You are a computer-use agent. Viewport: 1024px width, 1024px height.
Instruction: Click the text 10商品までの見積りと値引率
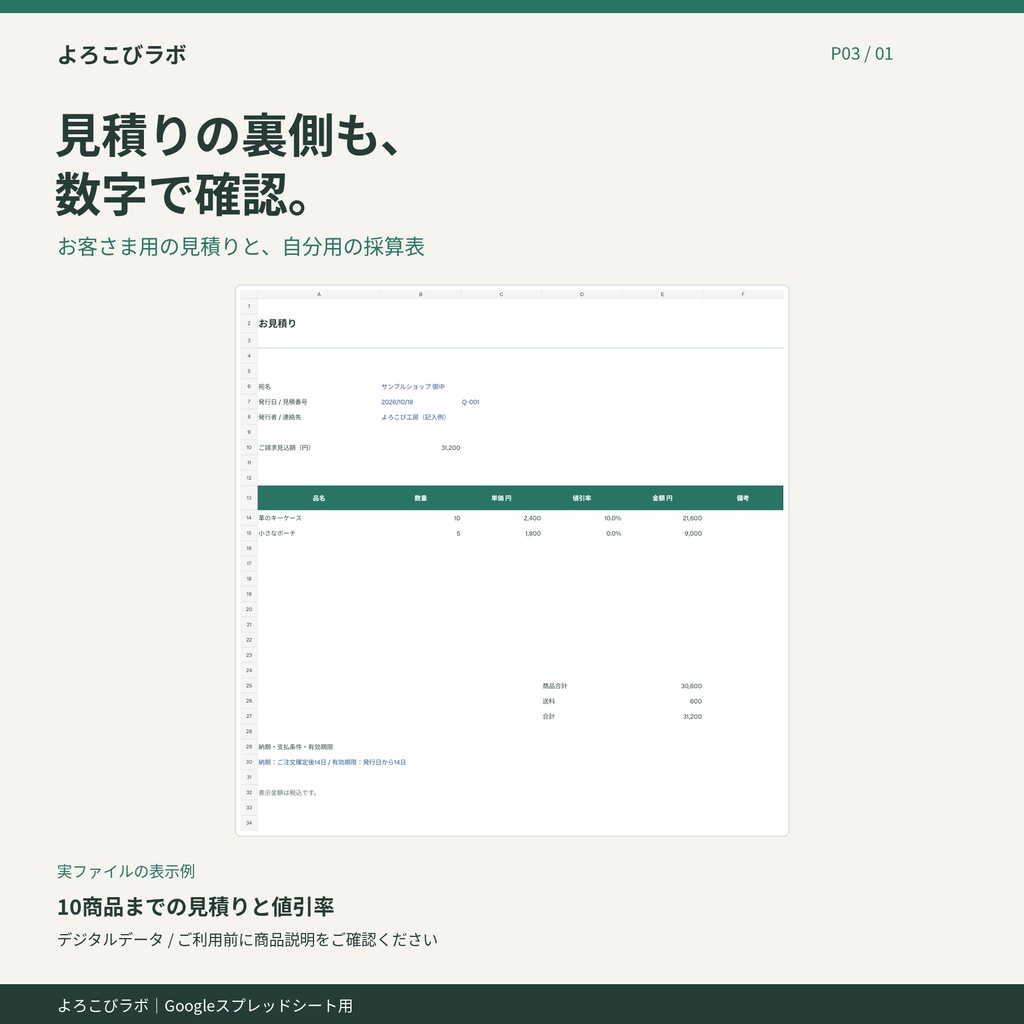pos(196,906)
